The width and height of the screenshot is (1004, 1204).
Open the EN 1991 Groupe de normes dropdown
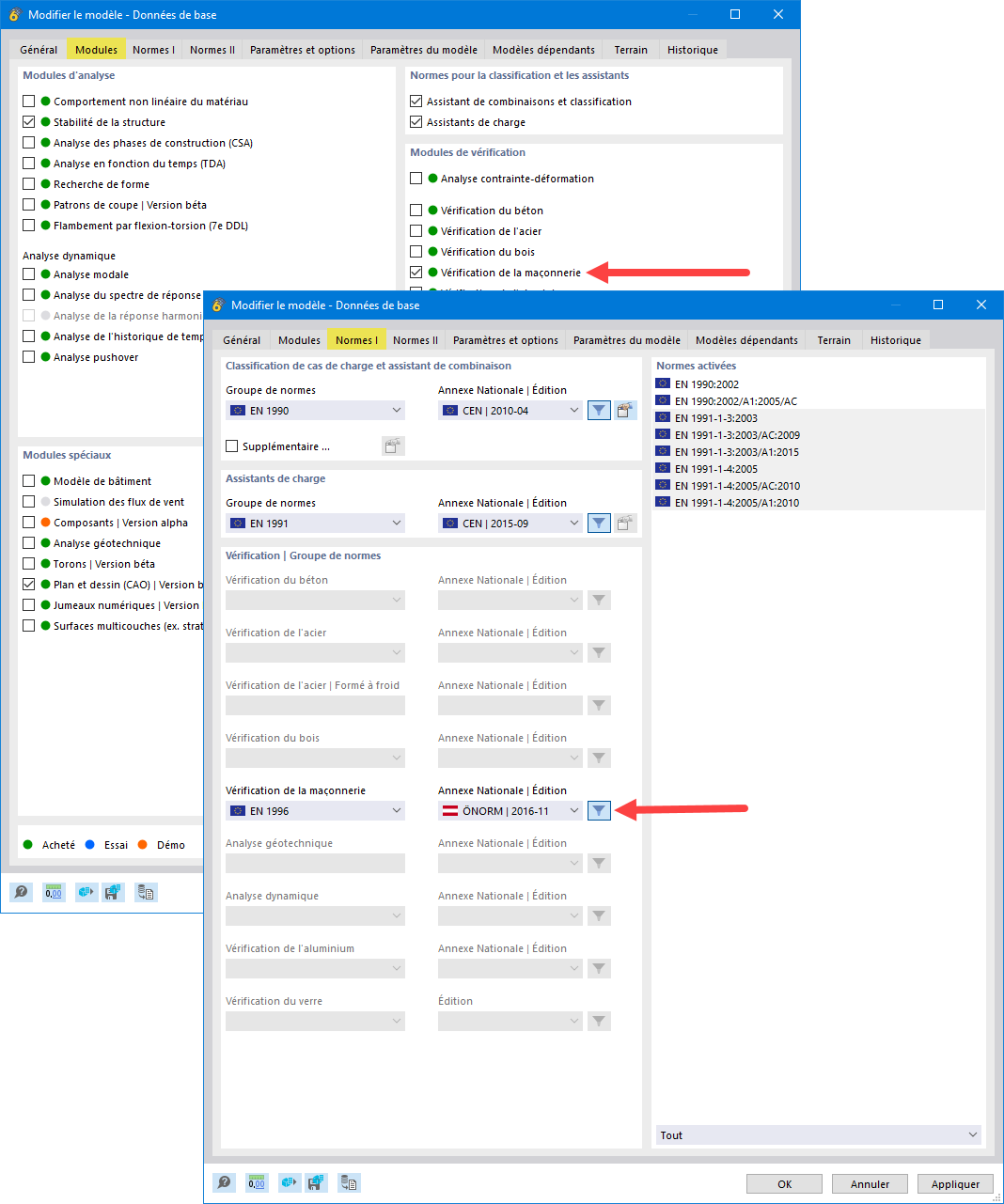315,524
